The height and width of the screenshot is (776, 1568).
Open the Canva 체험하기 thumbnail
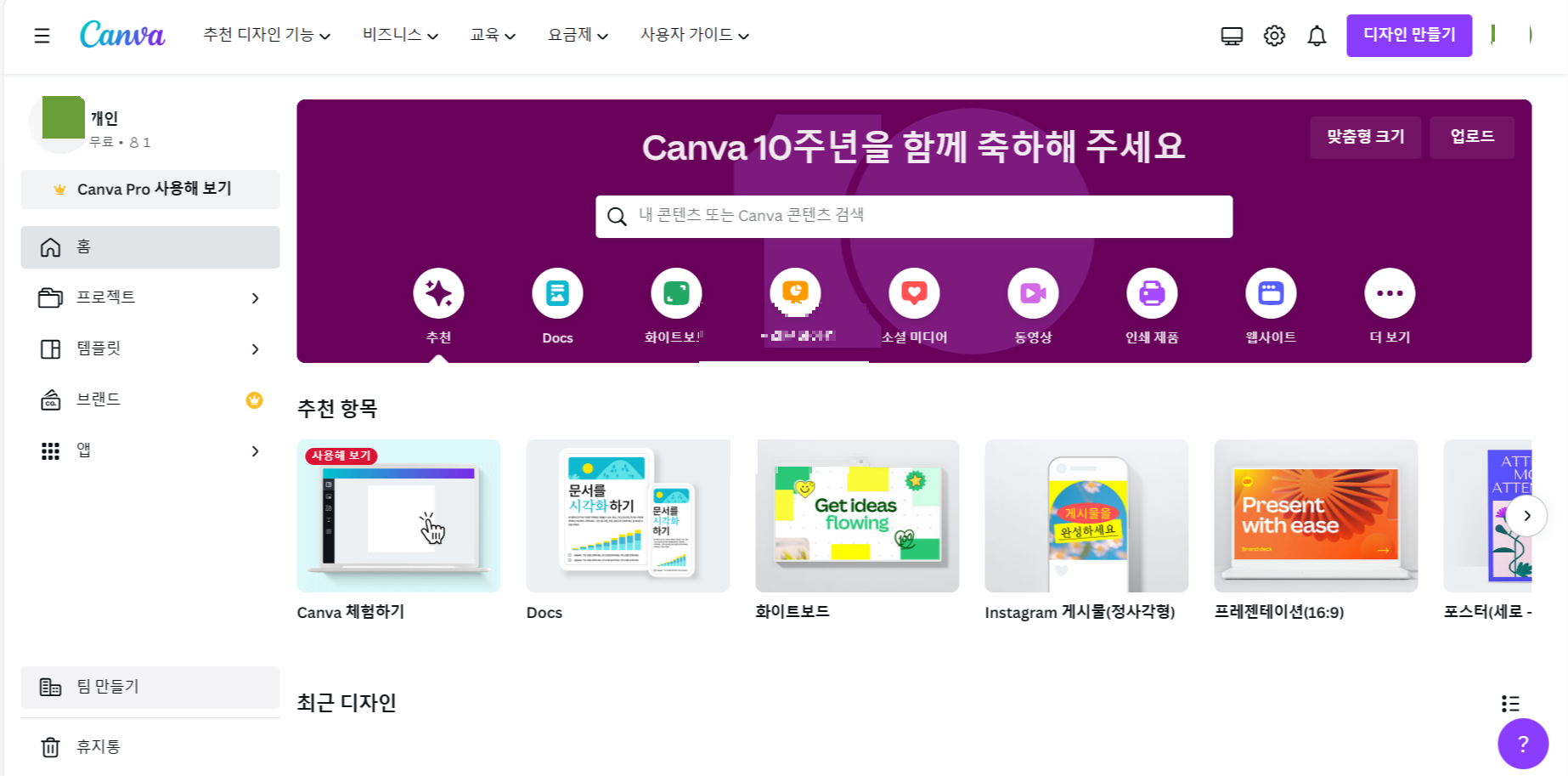[x=398, y=516]
